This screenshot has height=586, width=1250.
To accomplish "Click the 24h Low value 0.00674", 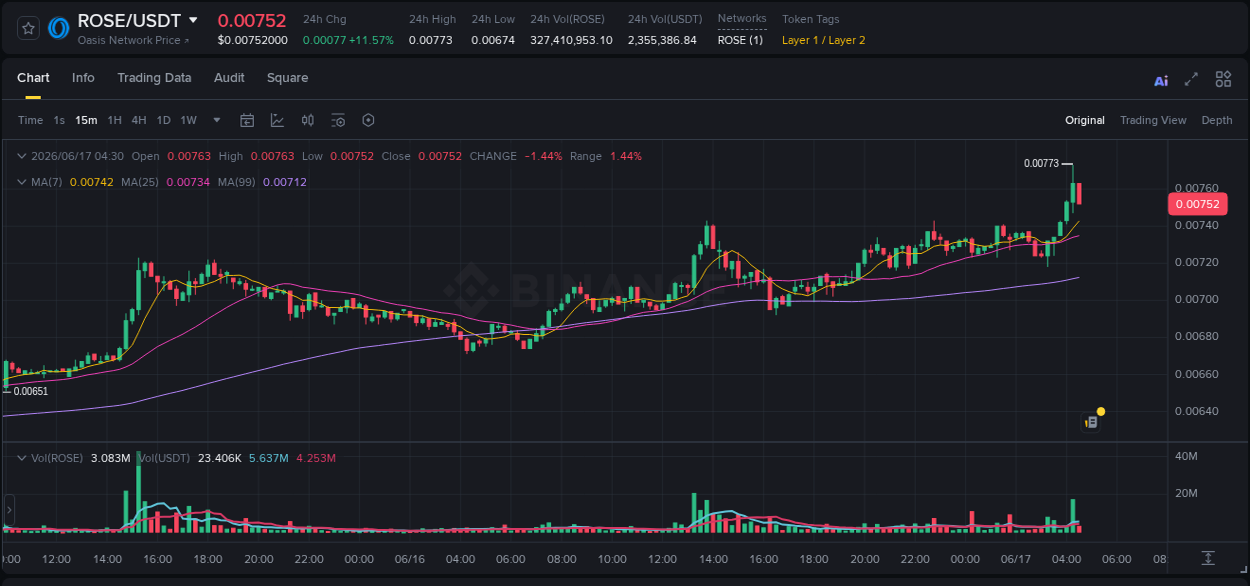I will click(x=493, y=40).
